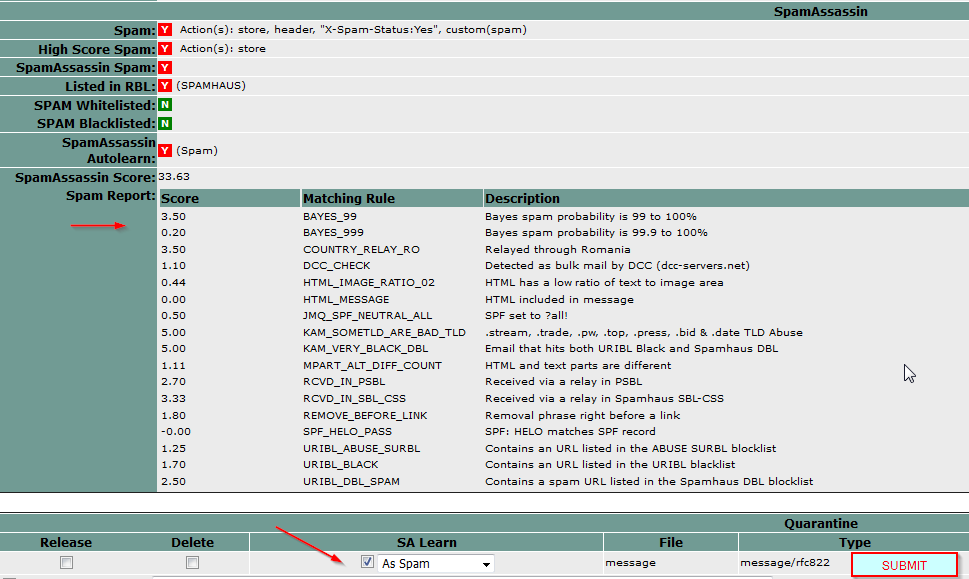Tick the Delete checkbox
Image resolution: width=969 pixels, height=579 pixels.
[192, 563]
